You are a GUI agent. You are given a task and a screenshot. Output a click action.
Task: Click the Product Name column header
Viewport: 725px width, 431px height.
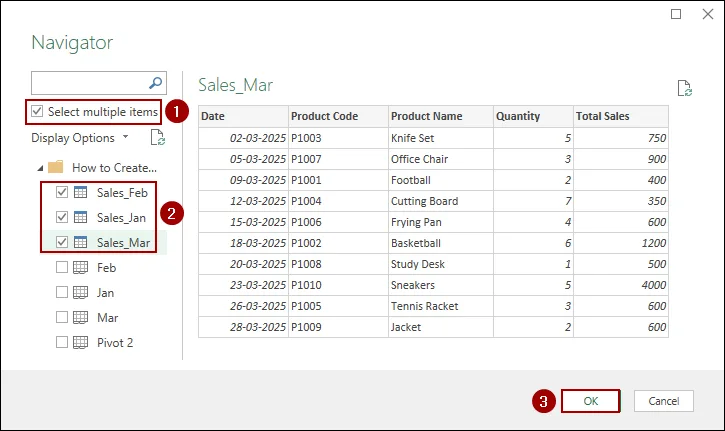pyautogui.click(x=441, y=116)
